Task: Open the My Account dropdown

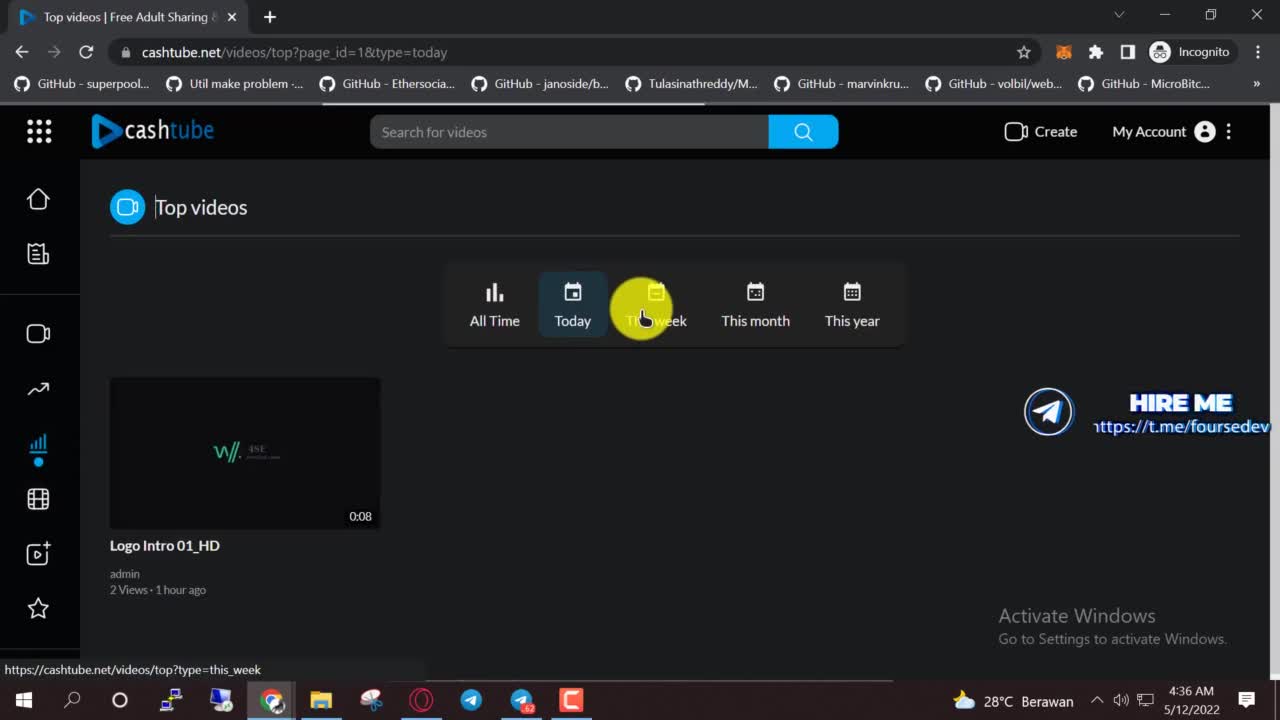Action: [x=1162, y=132]
